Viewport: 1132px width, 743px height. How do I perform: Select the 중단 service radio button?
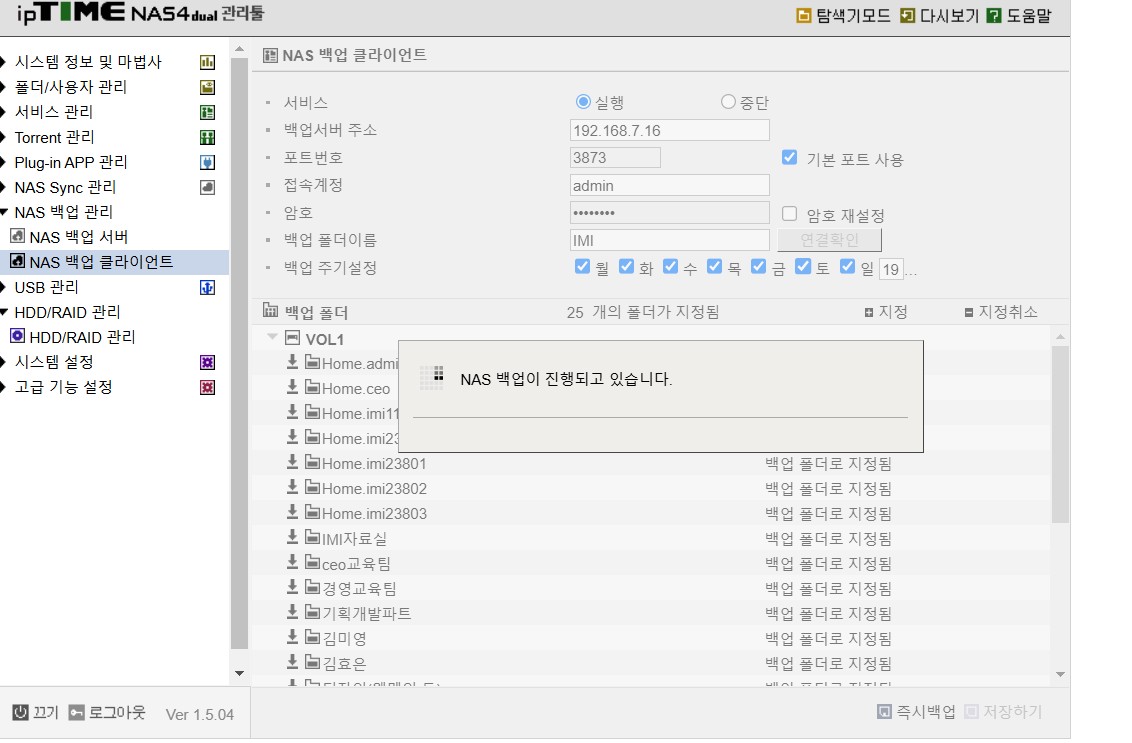tap(728, 102)
